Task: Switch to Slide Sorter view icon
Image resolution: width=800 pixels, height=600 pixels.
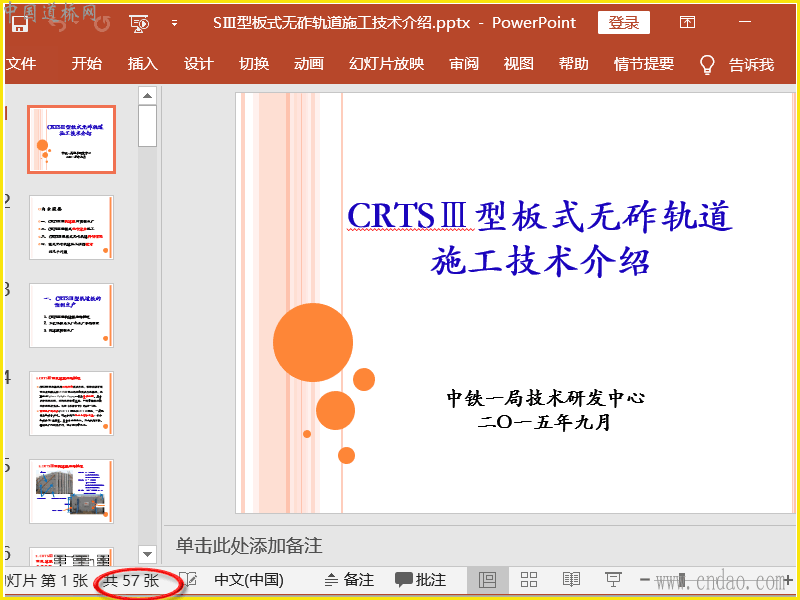Action: coord(529,580)
